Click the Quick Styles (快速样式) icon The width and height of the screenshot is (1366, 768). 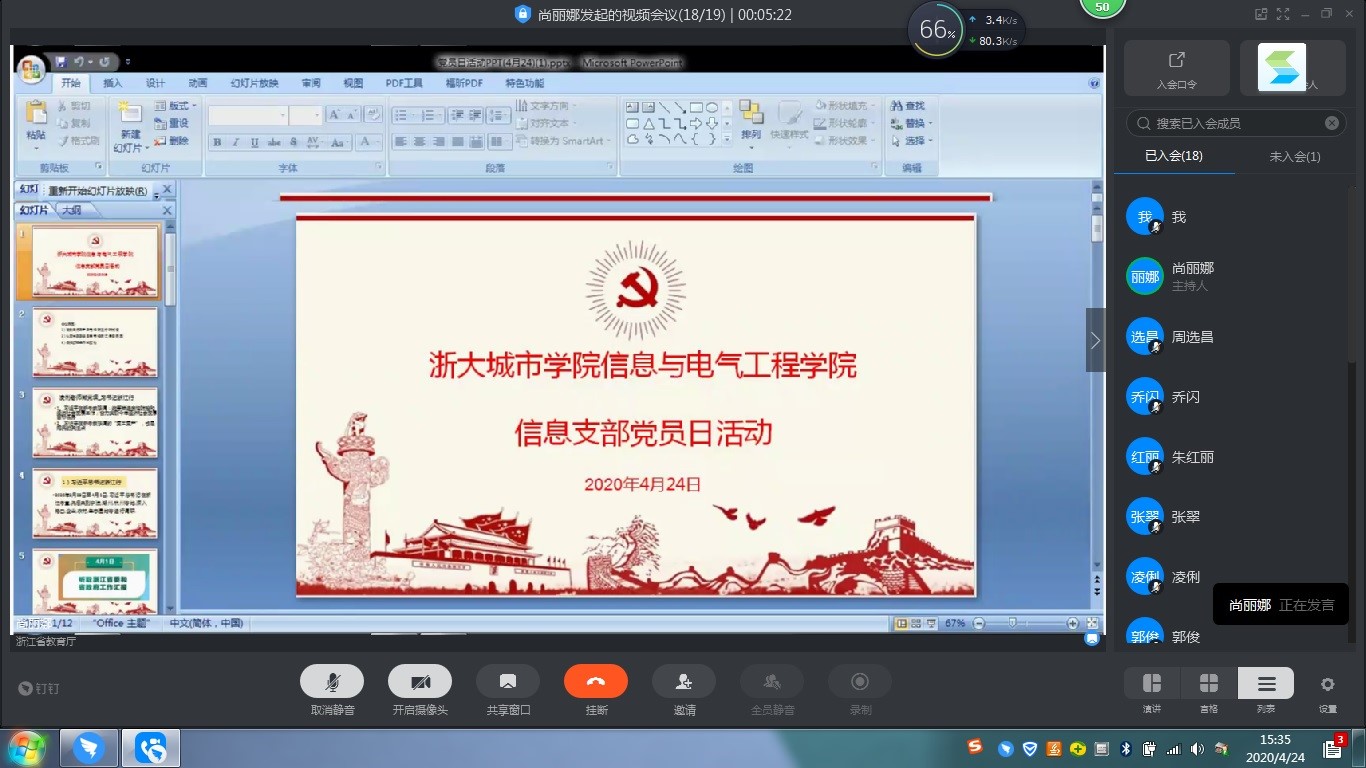pos(790,113)
